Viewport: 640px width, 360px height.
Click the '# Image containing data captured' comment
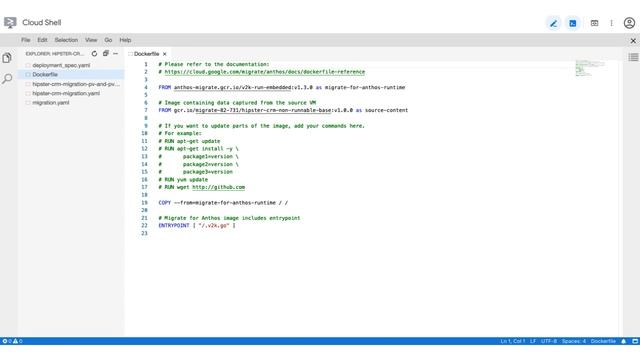(x=237, y=103)
